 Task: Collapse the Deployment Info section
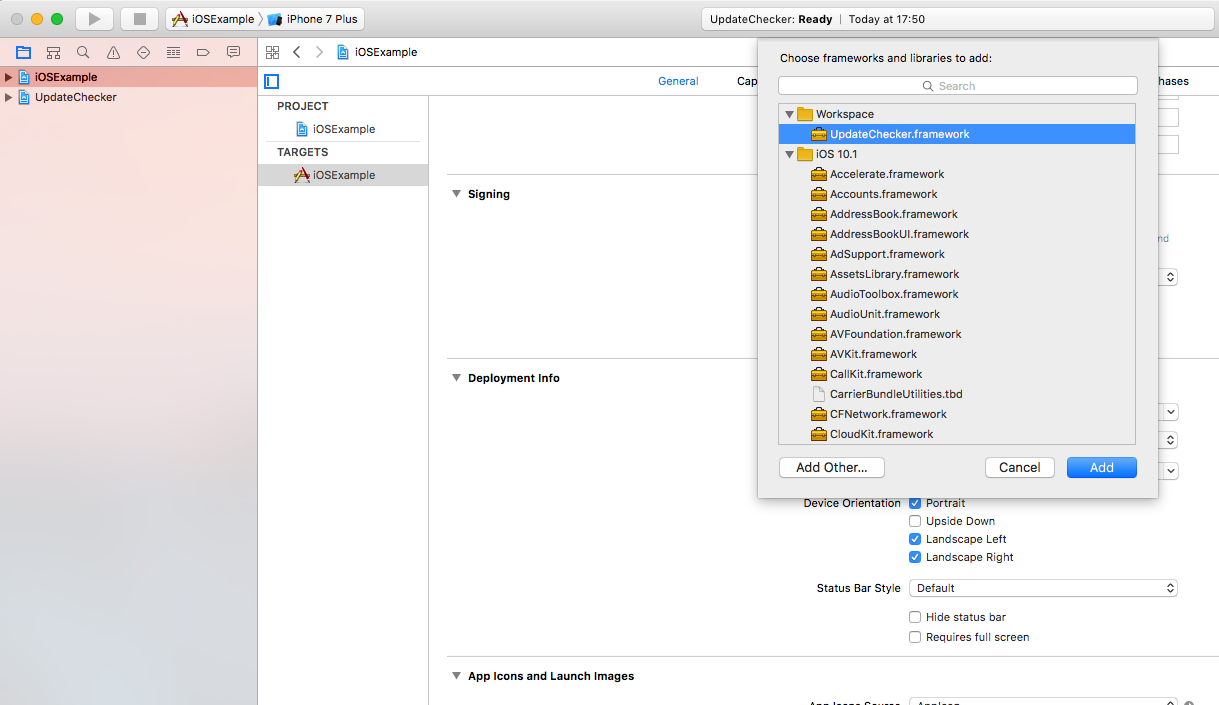coord(457,378)
